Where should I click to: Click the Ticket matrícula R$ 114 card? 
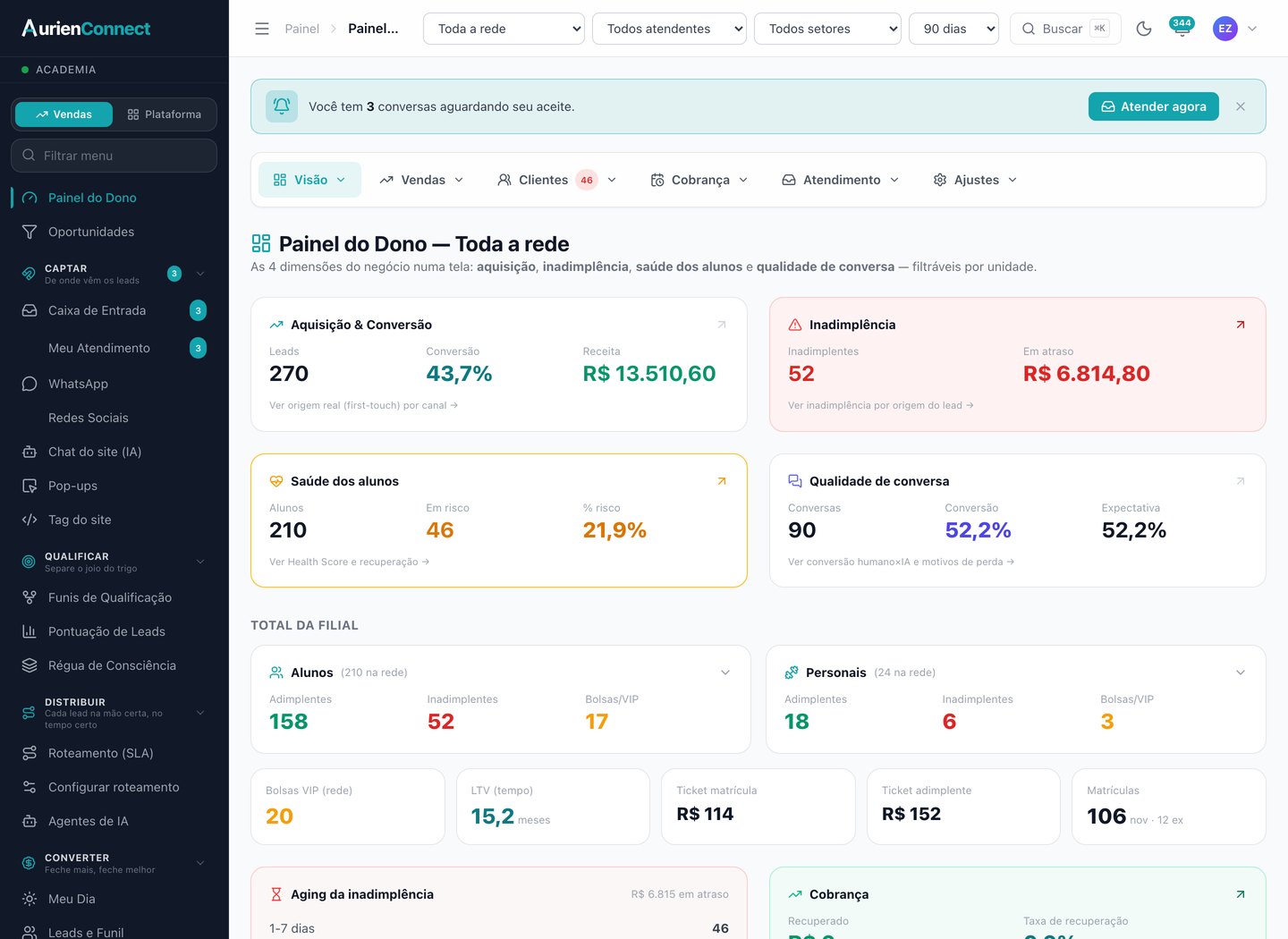tap(758, 807)
